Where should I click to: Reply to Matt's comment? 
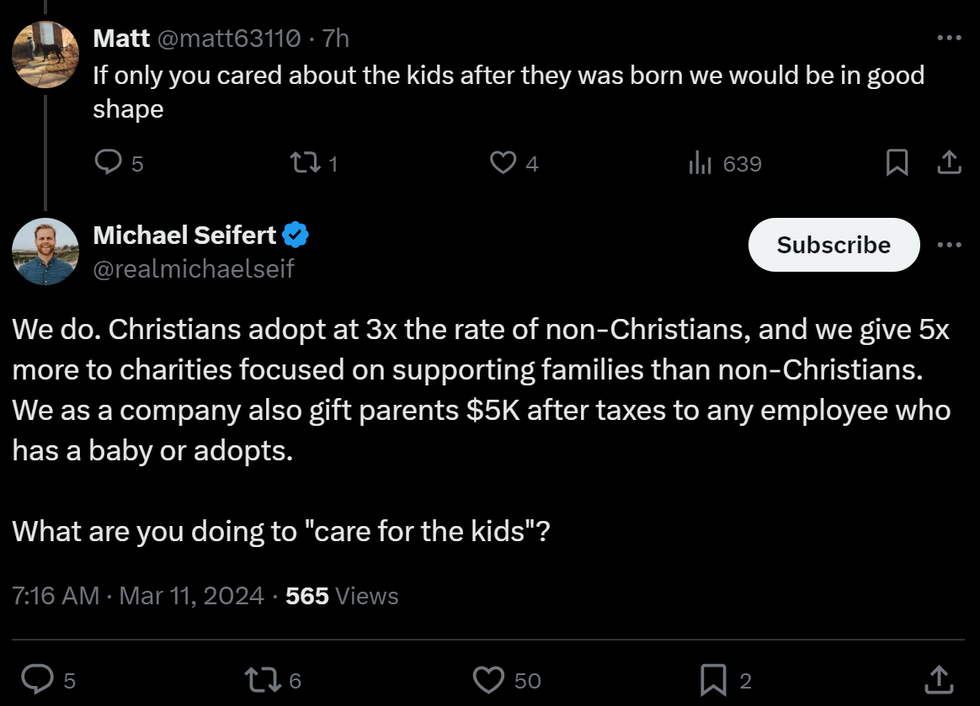108,162
